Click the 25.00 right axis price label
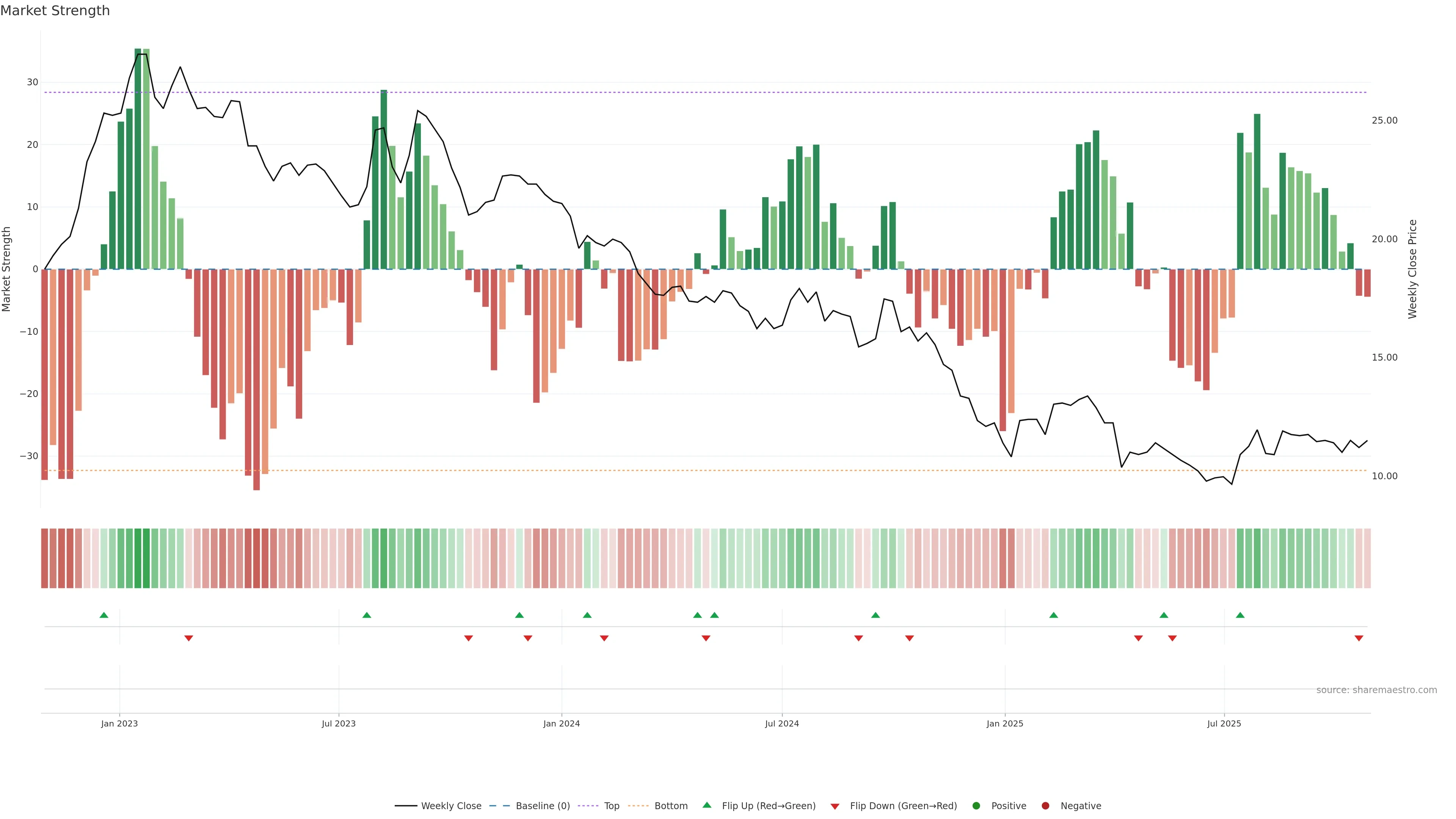Image resolution: width=1456 pixels, height=819 pixels. (1384, 121)
